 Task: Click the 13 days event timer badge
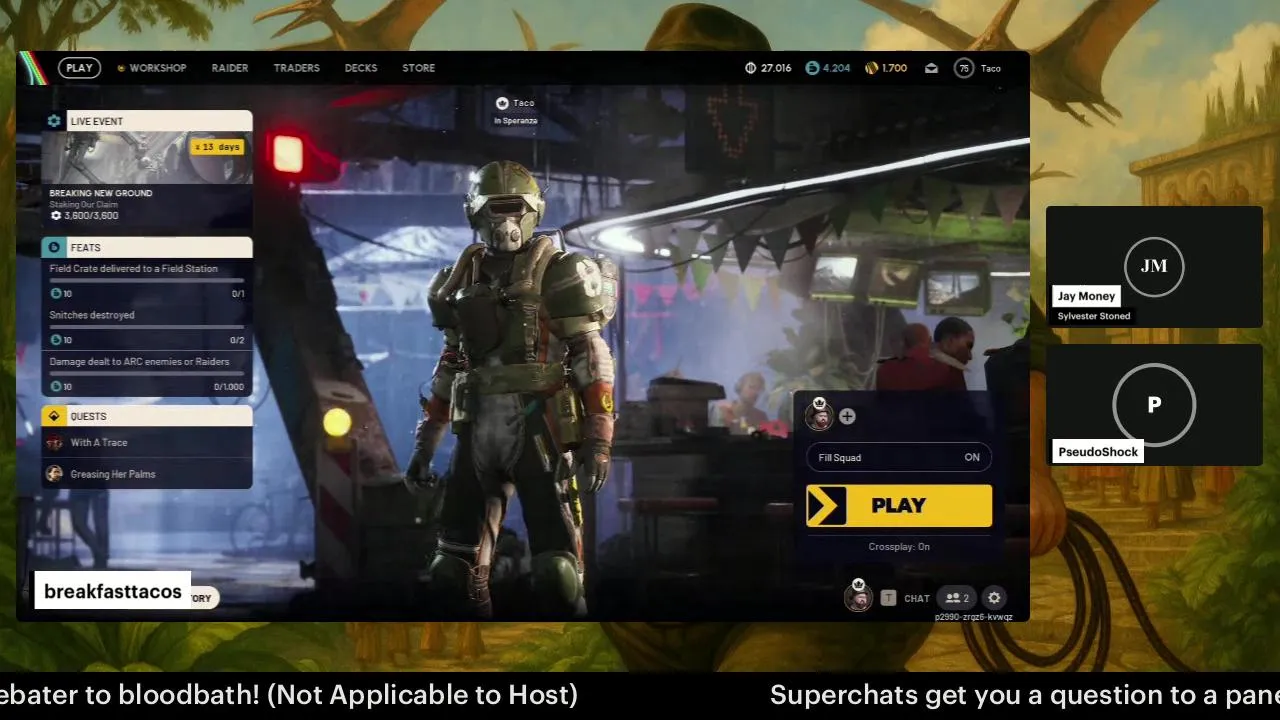click(217, 147)
